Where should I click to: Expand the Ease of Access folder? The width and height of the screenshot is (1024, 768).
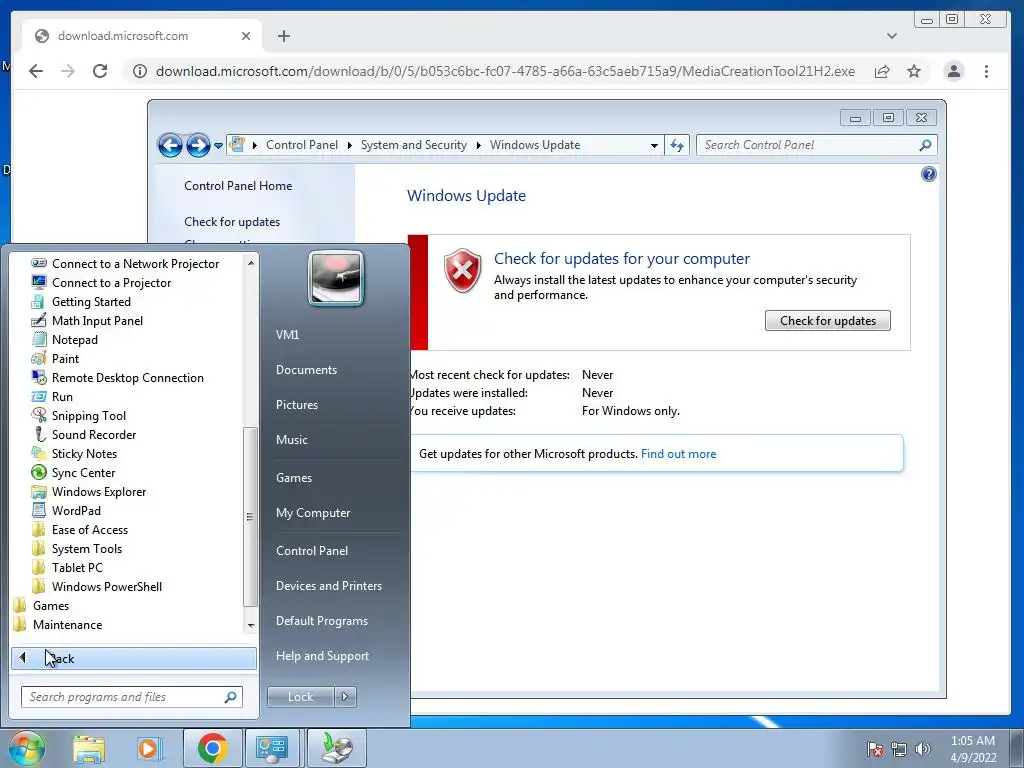89,530
